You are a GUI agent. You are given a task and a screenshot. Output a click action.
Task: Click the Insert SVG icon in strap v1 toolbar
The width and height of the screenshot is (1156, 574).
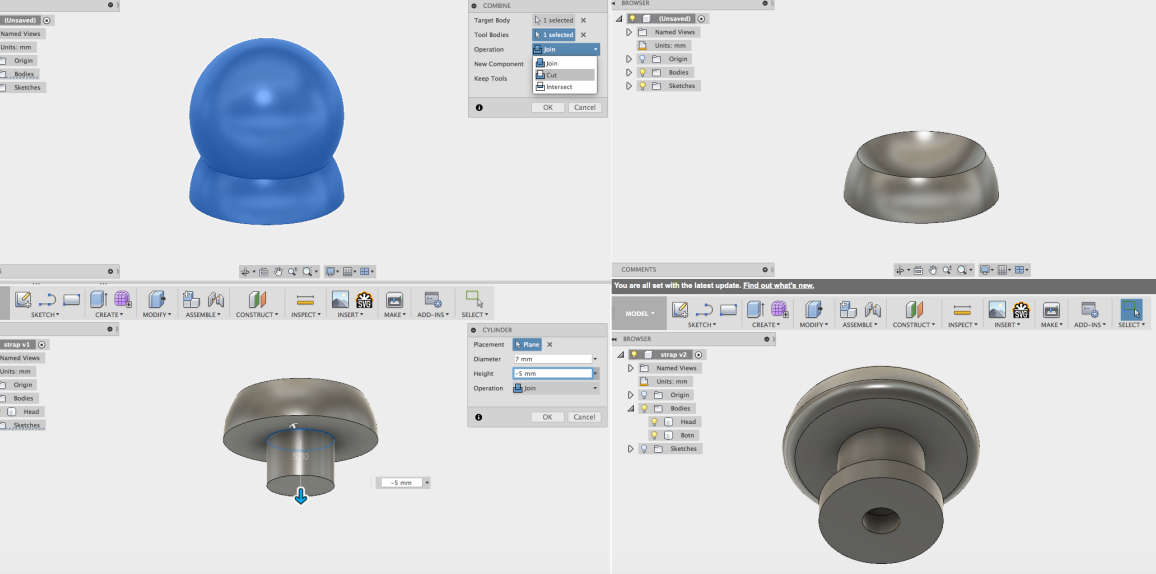364,300
